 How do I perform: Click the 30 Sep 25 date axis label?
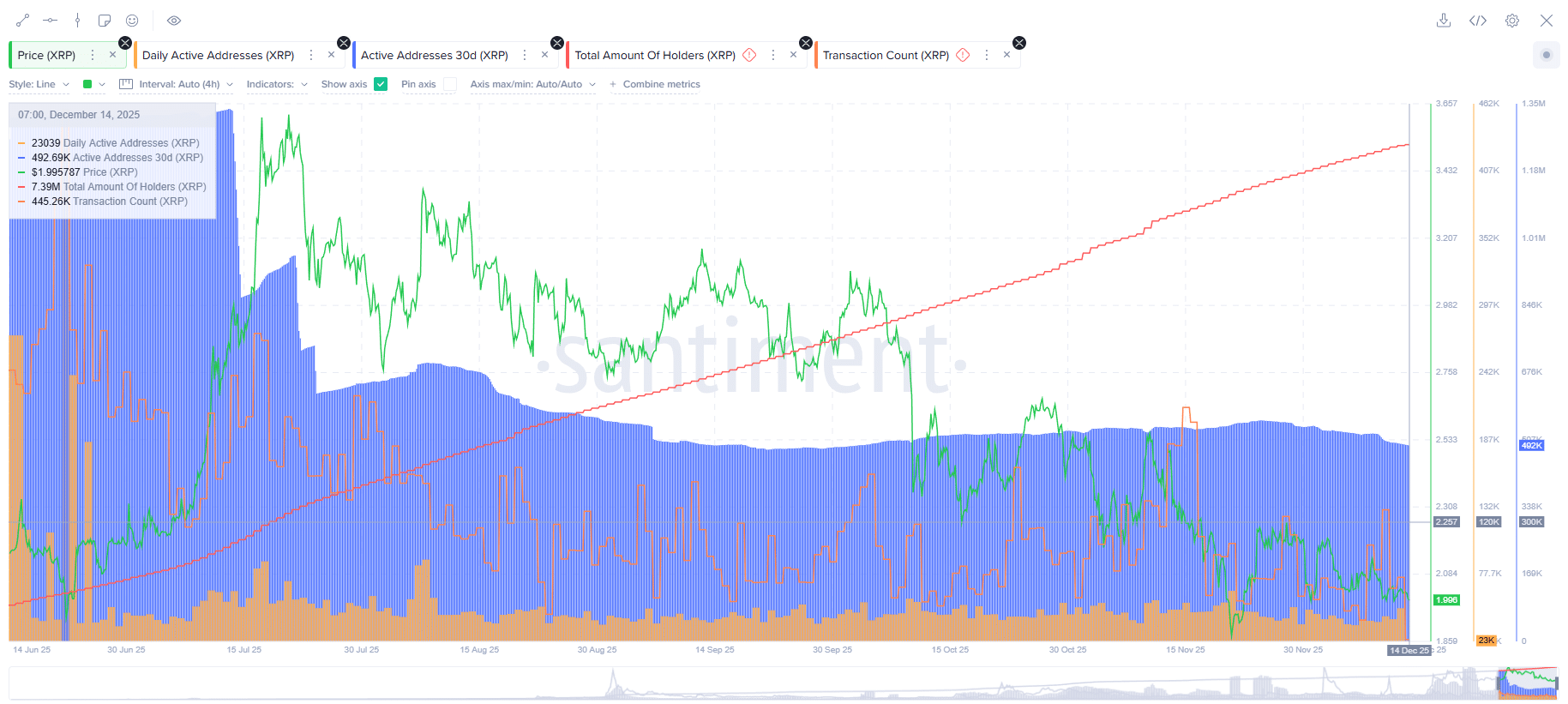(832, 650)
